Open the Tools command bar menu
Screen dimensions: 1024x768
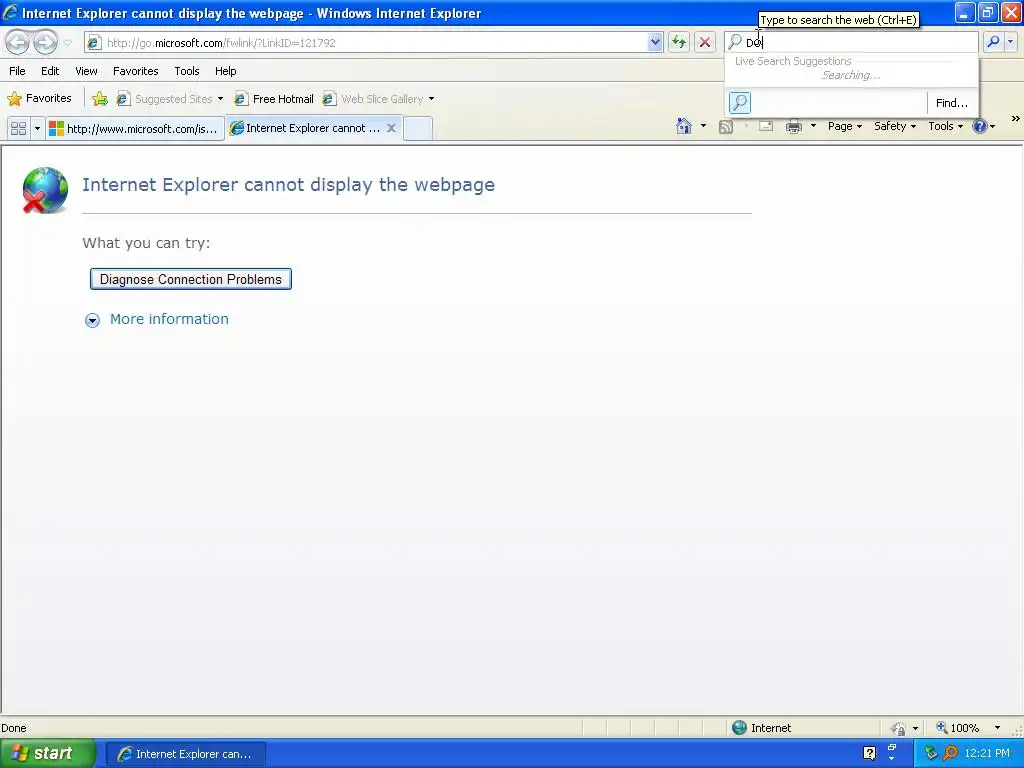tap(946, 126)
